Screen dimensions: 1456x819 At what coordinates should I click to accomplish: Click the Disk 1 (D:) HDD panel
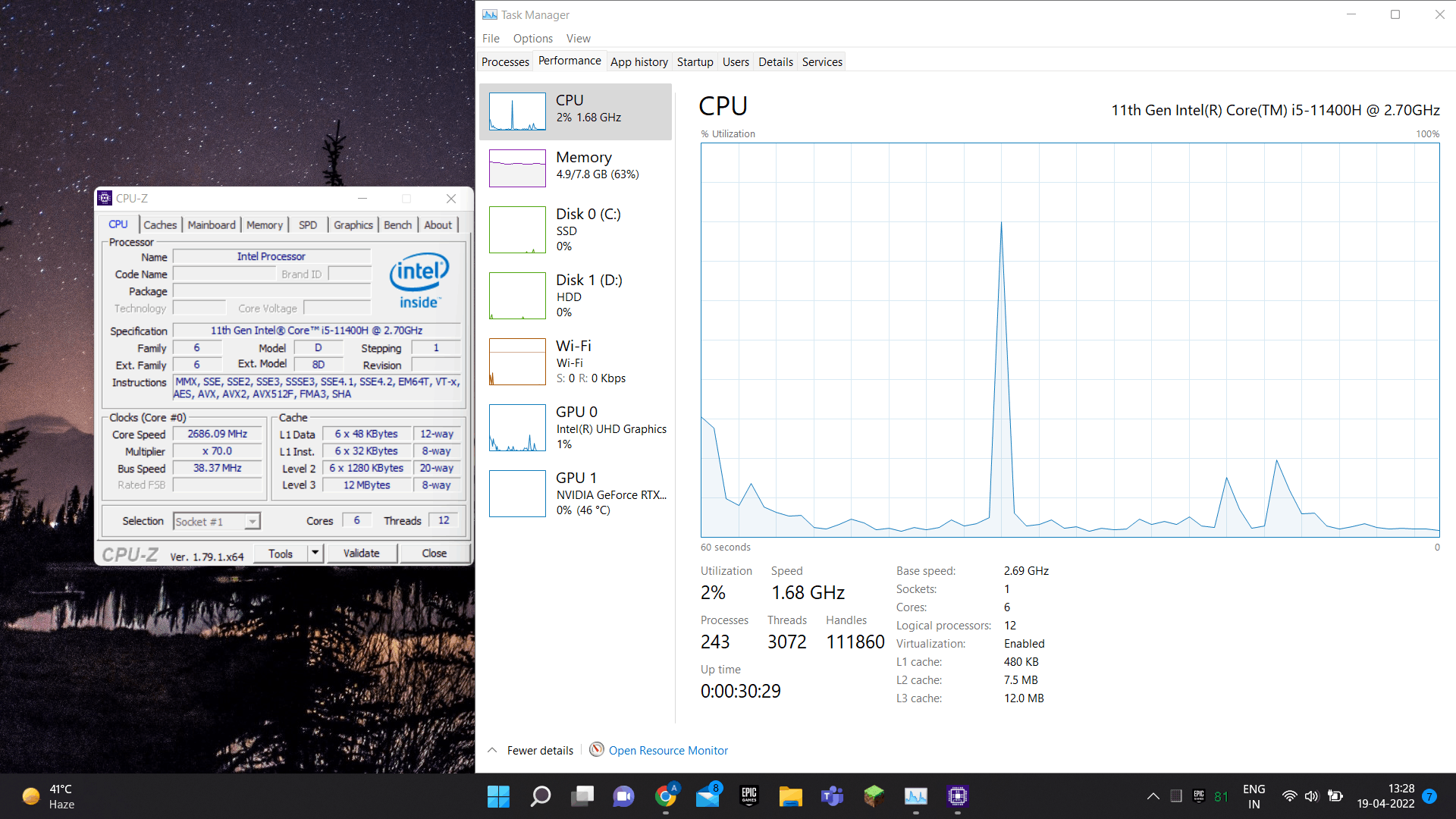580,295
